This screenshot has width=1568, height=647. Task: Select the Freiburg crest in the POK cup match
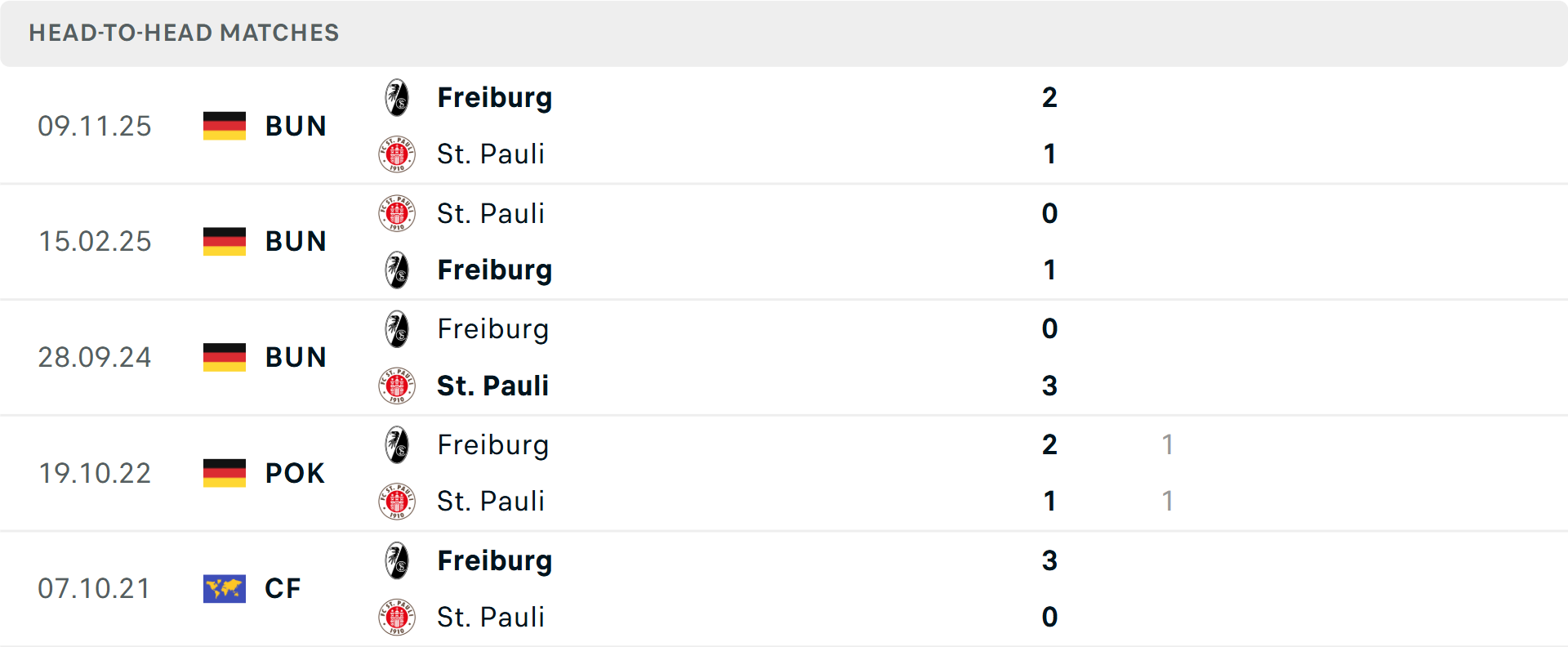(x=398, y=444)
